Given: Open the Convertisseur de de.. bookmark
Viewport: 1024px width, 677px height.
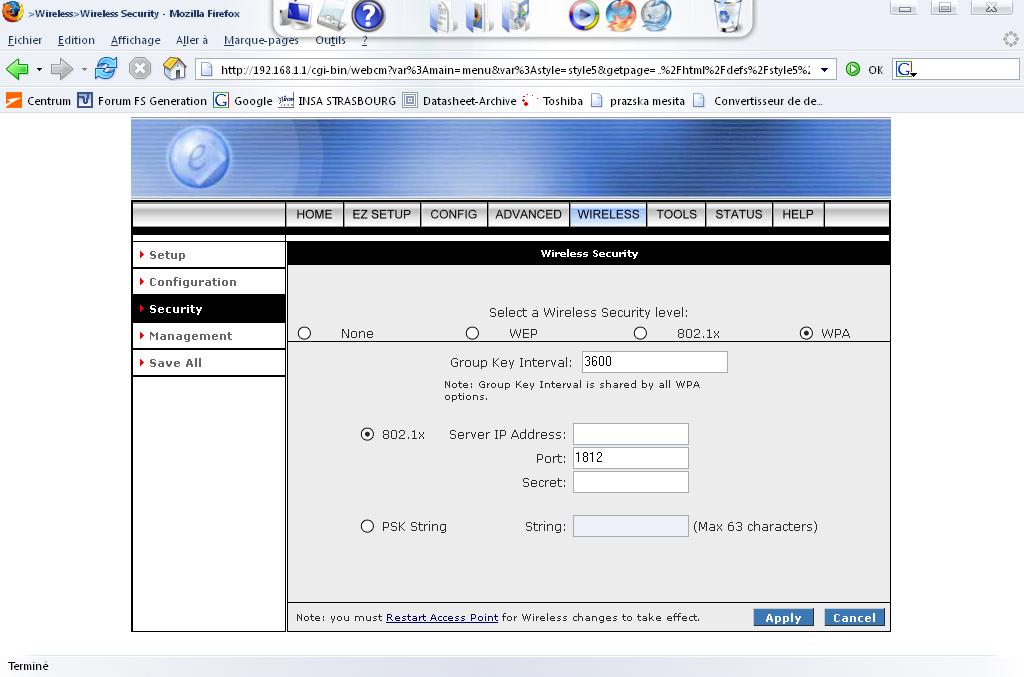Looking at the screenshot, I should [758, 101].
